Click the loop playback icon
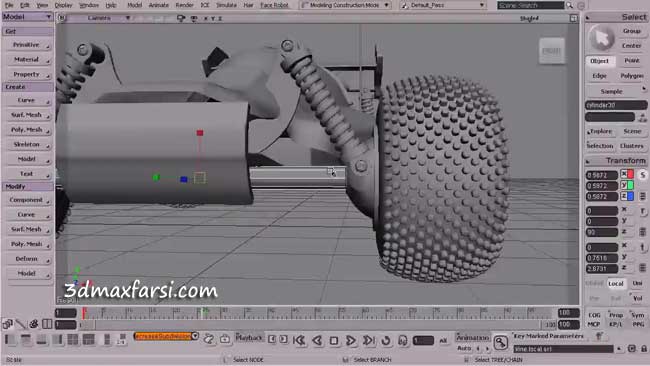The height and width of the screenshot is (366, 650). [386, 340]
